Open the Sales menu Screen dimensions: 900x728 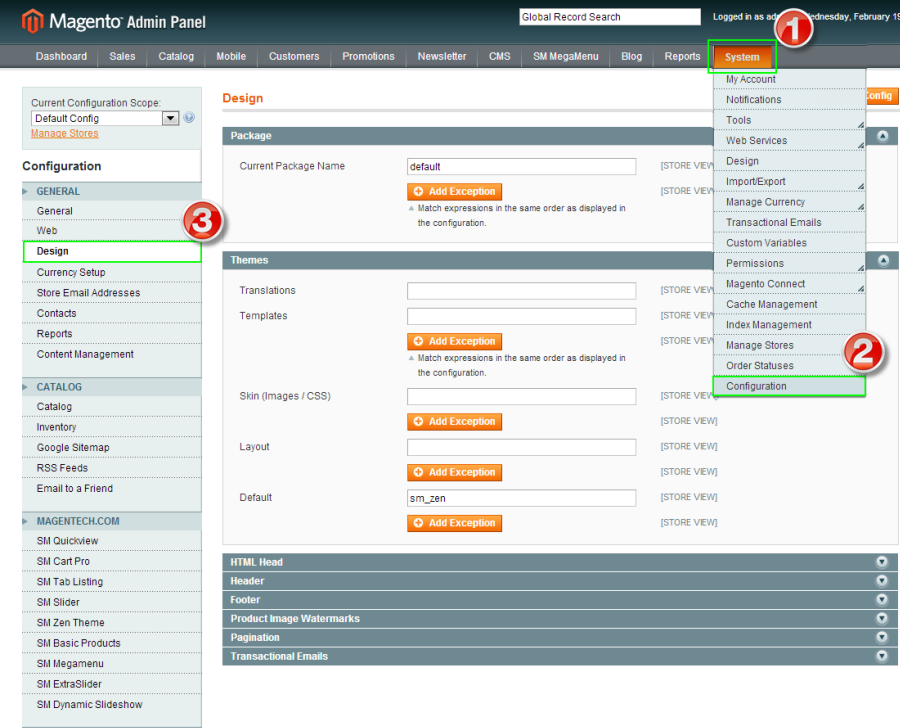122,56
